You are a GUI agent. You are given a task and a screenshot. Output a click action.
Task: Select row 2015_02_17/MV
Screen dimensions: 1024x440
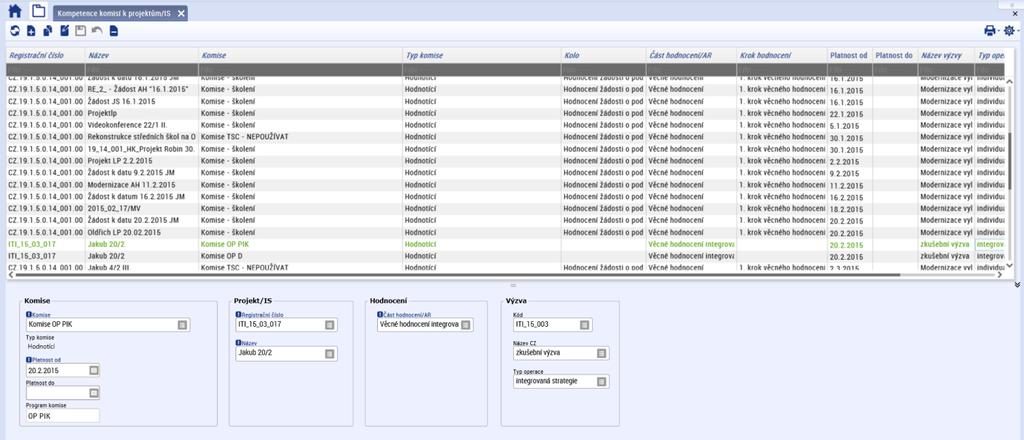pyautogui.click(x=507, y=208)
